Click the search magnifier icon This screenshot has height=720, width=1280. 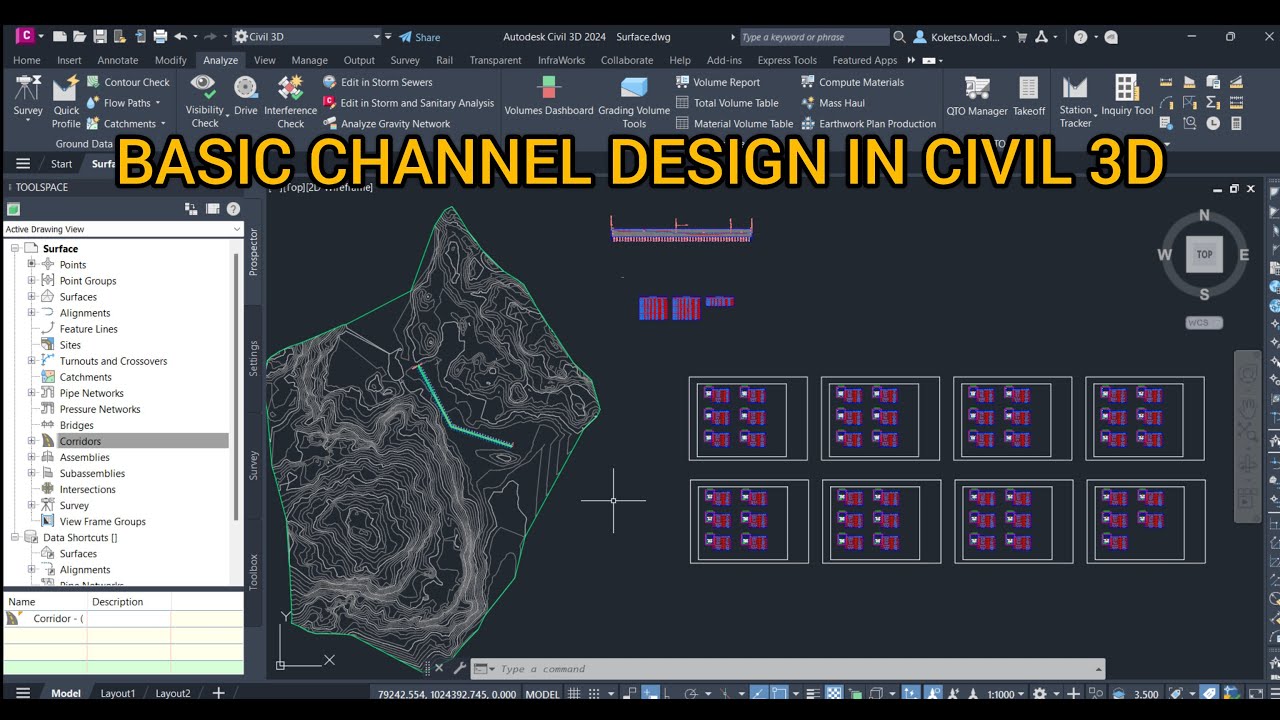tap(899, 37)
